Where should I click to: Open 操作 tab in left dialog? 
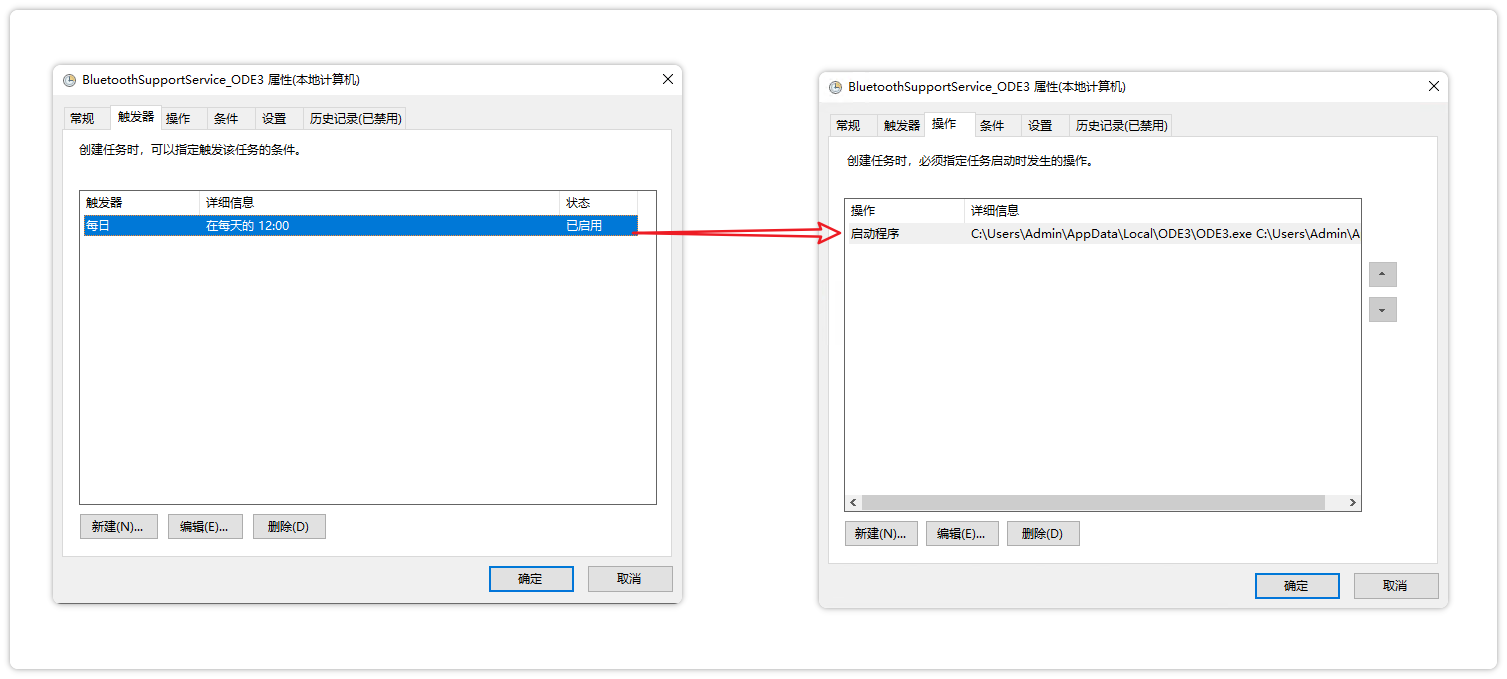coord(178,119)
